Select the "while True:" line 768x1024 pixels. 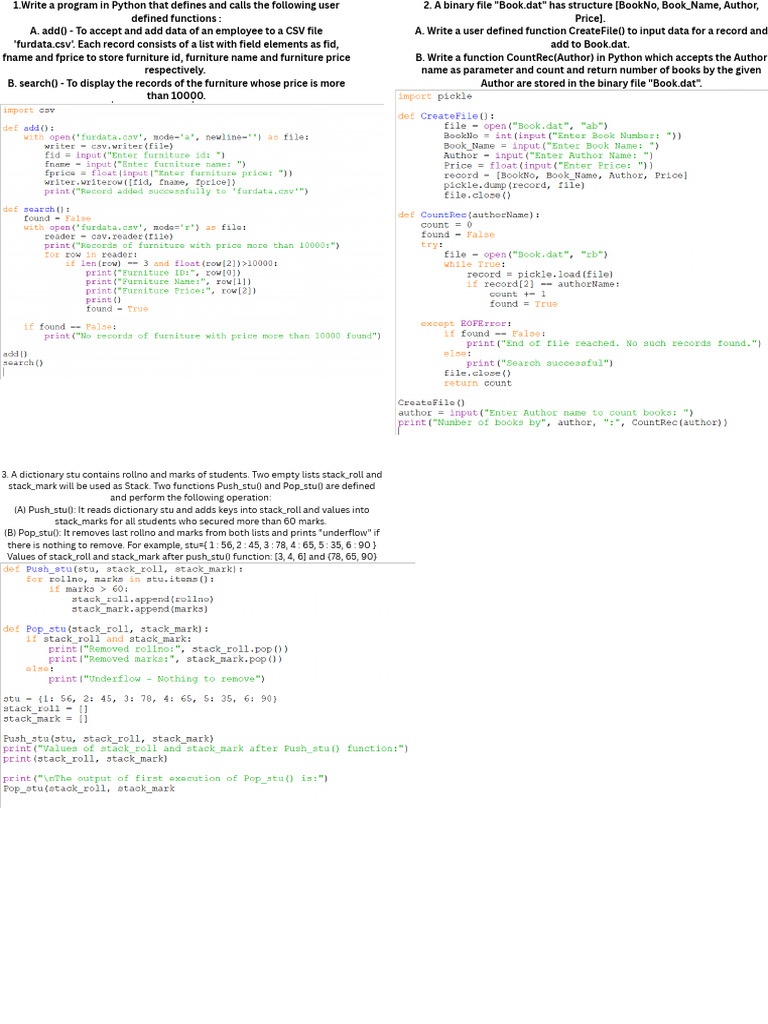pyautogui.click(x=475, y=264)
